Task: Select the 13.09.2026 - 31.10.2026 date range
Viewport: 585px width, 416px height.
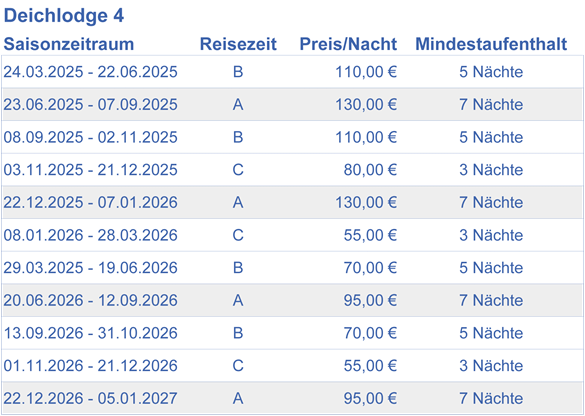Action: coord(90,333)
